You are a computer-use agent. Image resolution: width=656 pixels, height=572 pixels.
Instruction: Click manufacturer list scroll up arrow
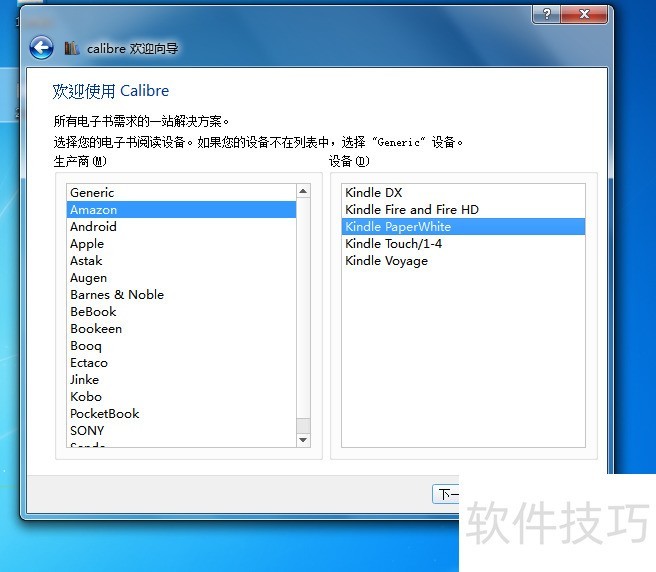[303, 191]
